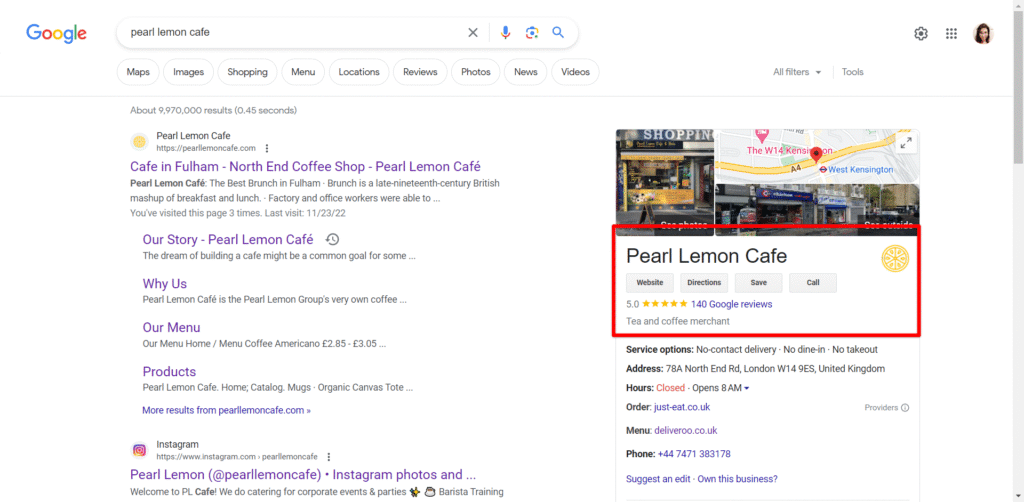Click the Call button
This screenshot has width=1024, height=502.
[813, 283]
